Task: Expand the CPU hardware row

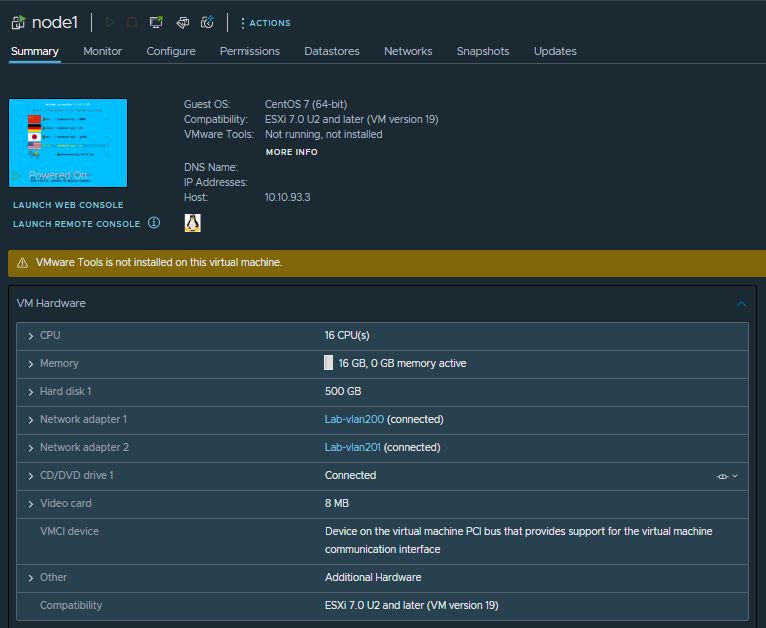Action: click(x=31, y=336)
